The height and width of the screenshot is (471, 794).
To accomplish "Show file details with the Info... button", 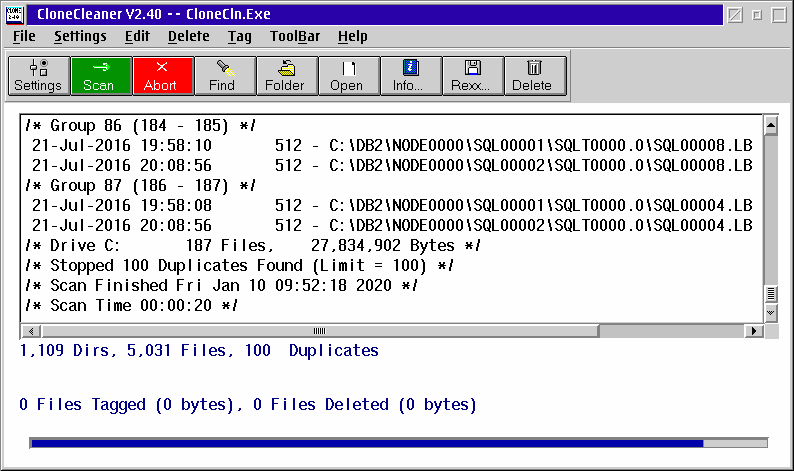I will click(410, 76).
